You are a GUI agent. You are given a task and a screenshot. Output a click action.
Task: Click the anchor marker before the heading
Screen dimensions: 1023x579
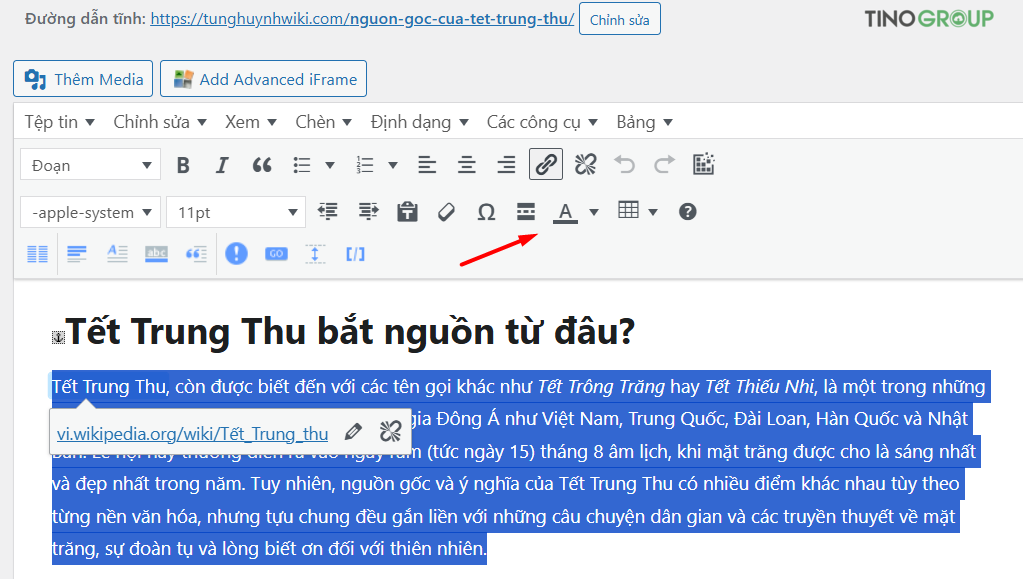tap(59, 337)
